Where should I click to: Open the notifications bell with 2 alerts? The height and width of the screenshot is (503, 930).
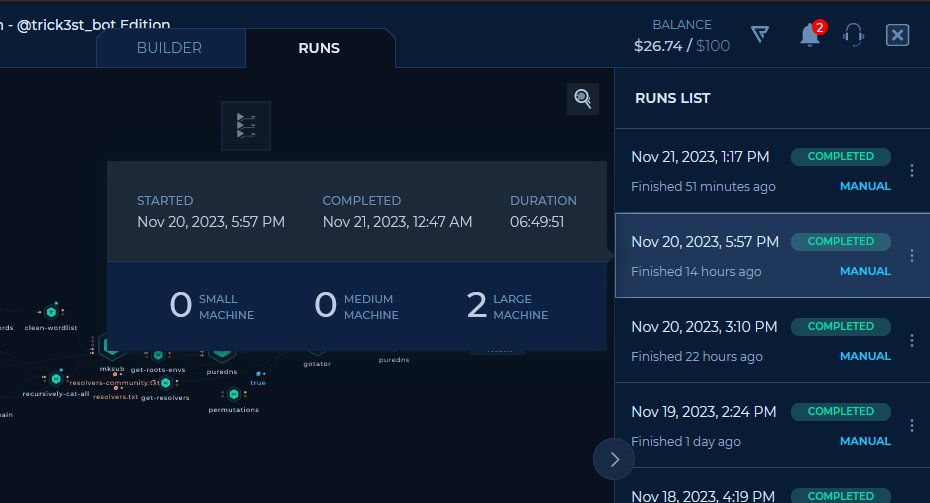click(x=810, y=34)
